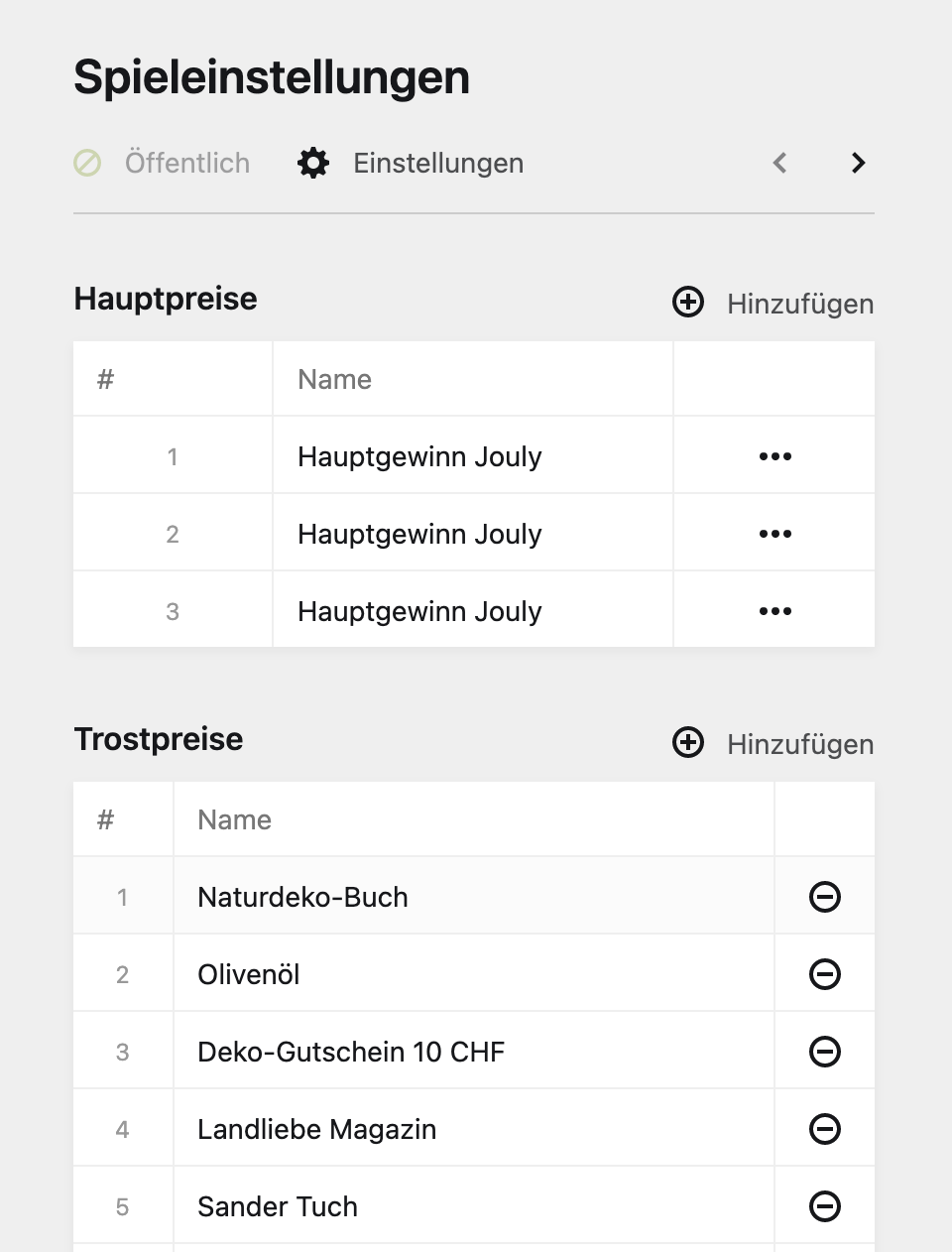Click Hinzufügen for Trostpreise
Image resolution: width=952 pixels, height=1252 pixels.
[799, 744]
